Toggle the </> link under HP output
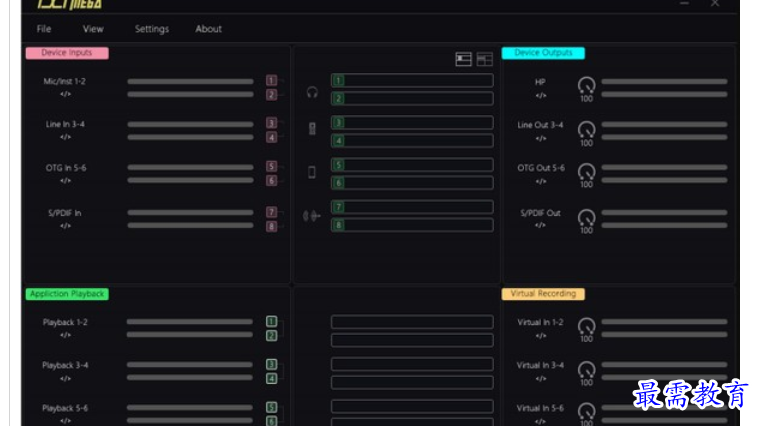This screenshot has width=757, height=426. coord(540,96)
